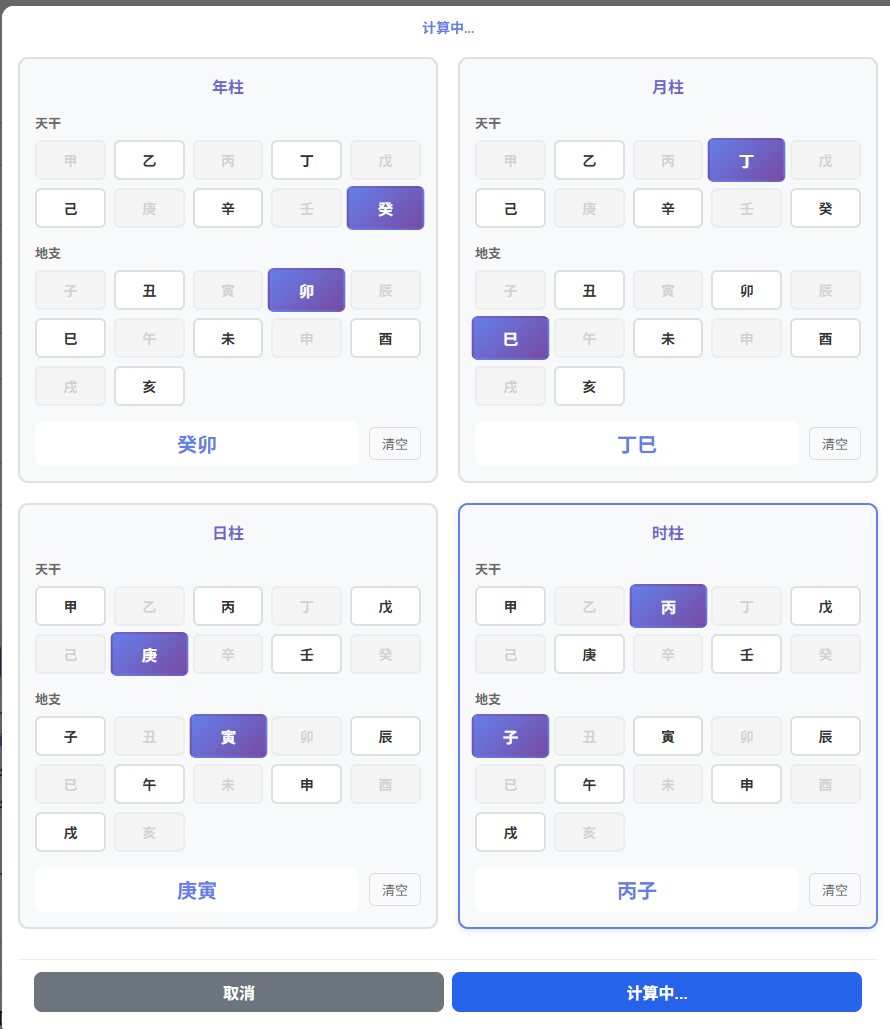Select 申 earthly branch in 时柱
890x1029 pixels.
click(746, 784)
